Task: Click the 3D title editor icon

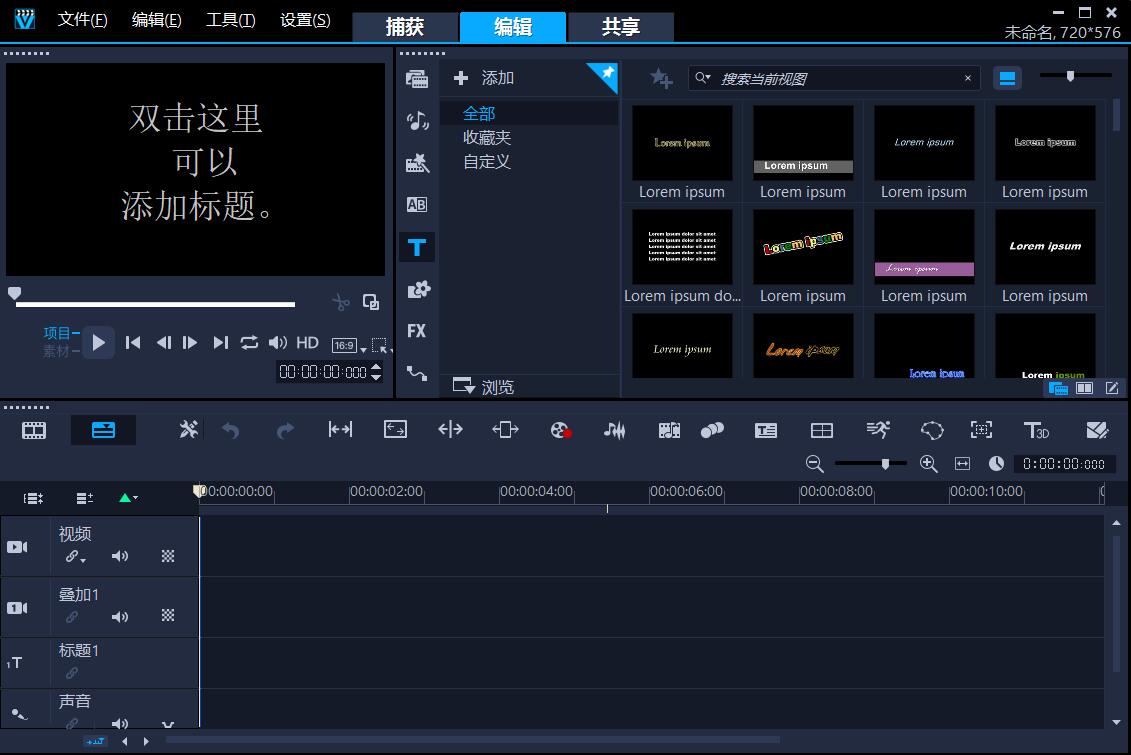Action: 1036,430
